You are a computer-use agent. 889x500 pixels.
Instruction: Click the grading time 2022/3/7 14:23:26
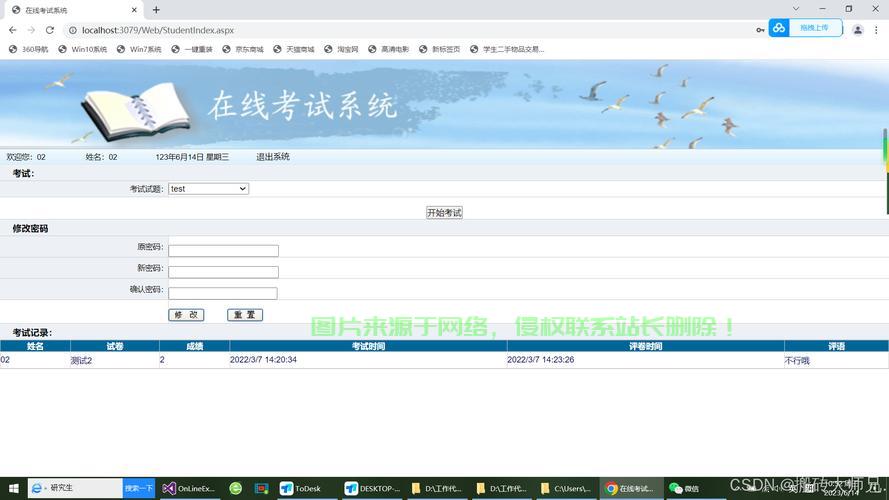tap(540, 359)
